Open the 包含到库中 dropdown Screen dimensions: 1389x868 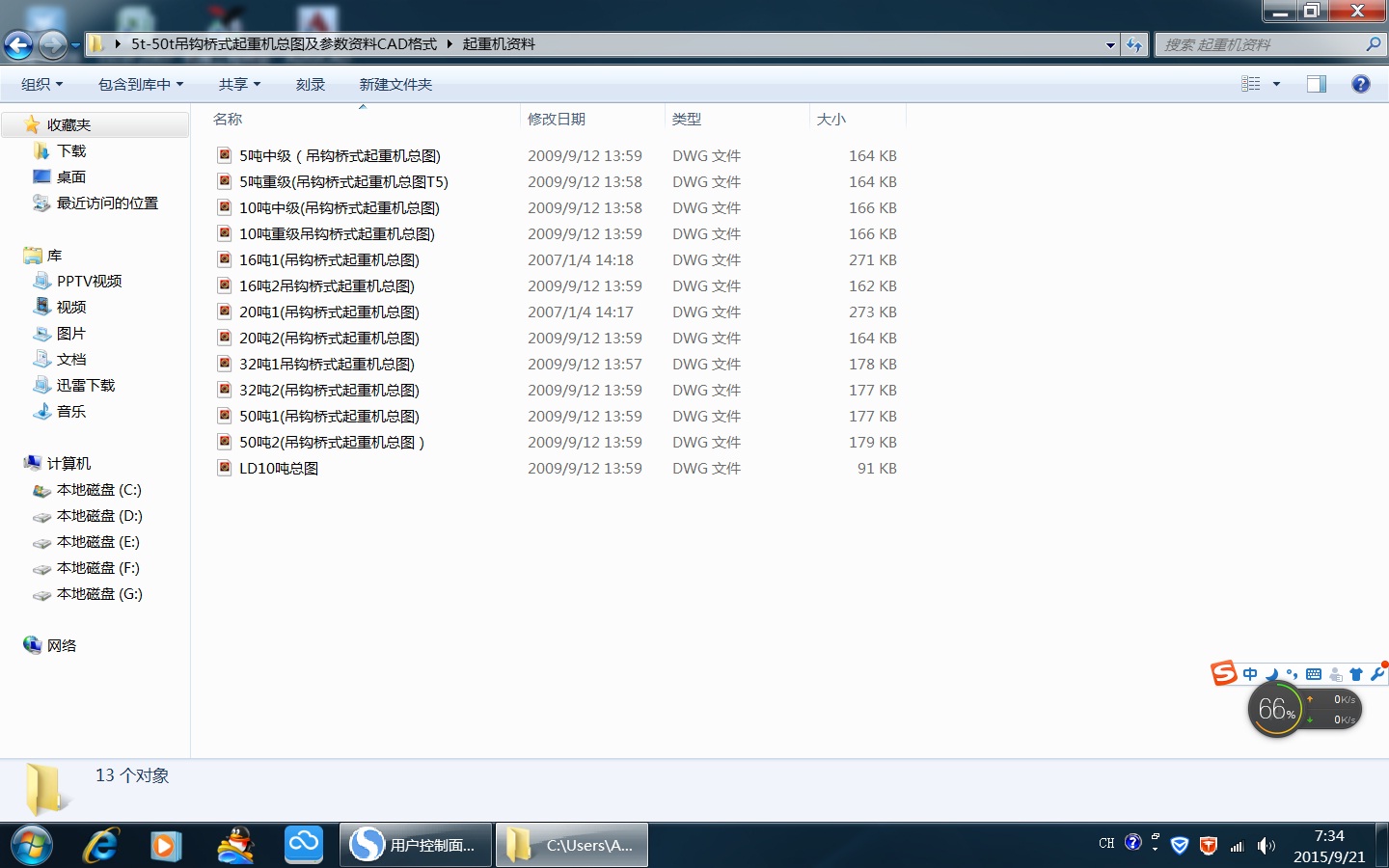tap(141, 84)
